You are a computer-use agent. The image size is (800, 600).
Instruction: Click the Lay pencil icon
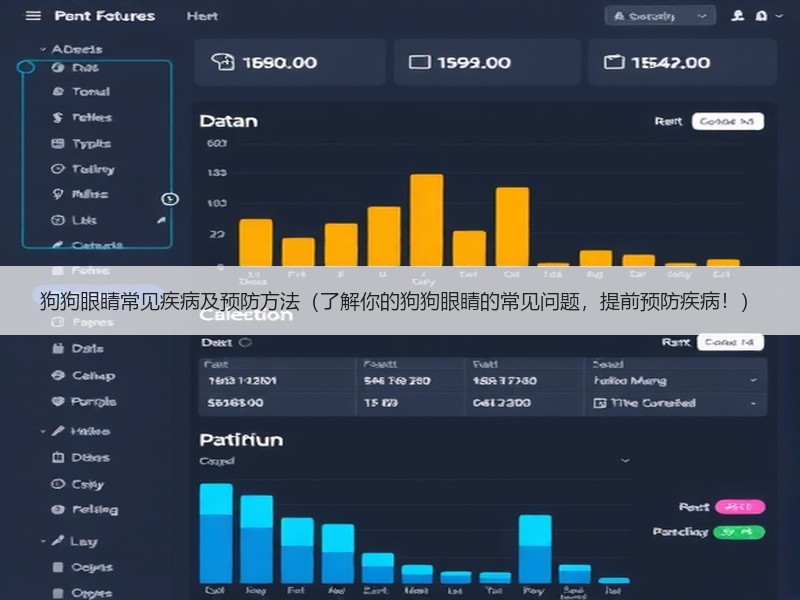58,540
